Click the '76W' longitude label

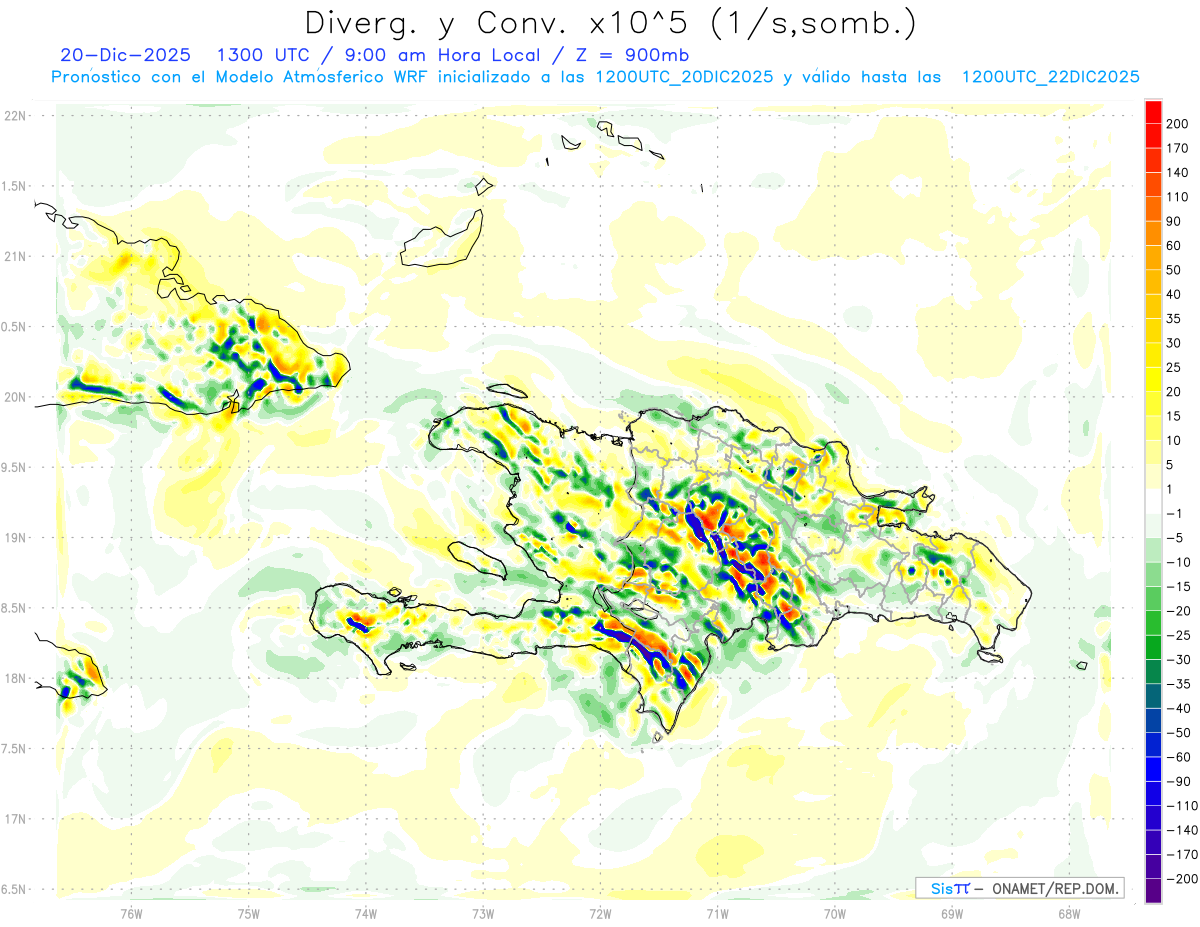tap(131, 913)
